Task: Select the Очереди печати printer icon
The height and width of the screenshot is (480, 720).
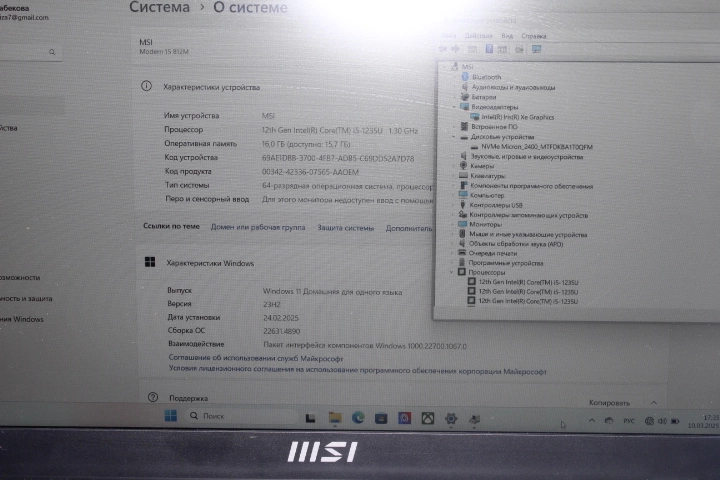Action: coord(462,253)
